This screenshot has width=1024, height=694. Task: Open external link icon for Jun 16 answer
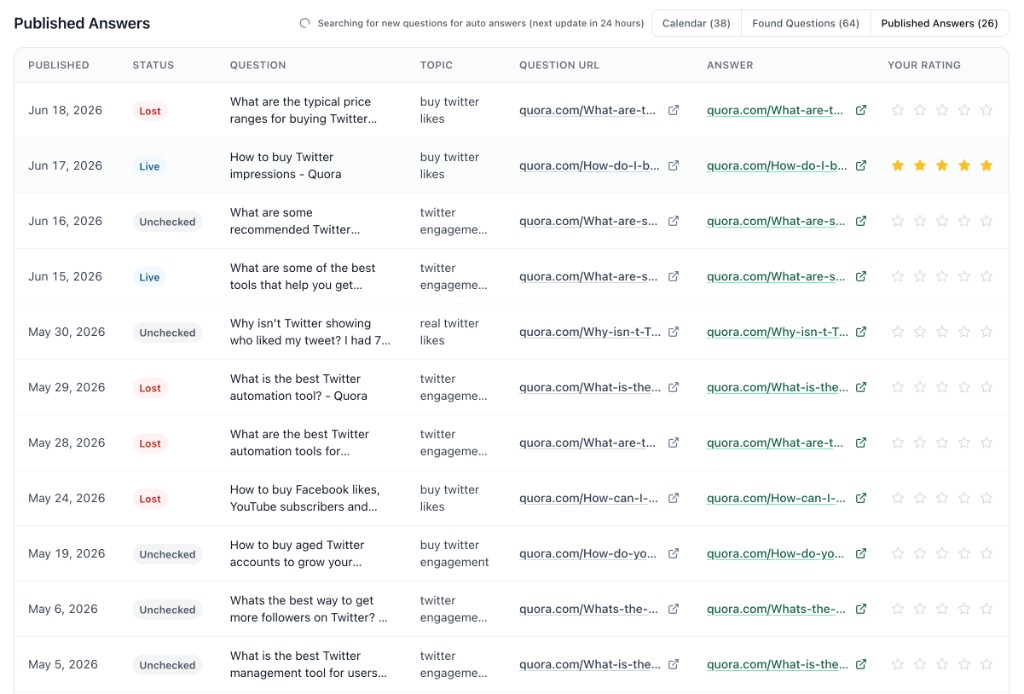(x=861, y=221)
